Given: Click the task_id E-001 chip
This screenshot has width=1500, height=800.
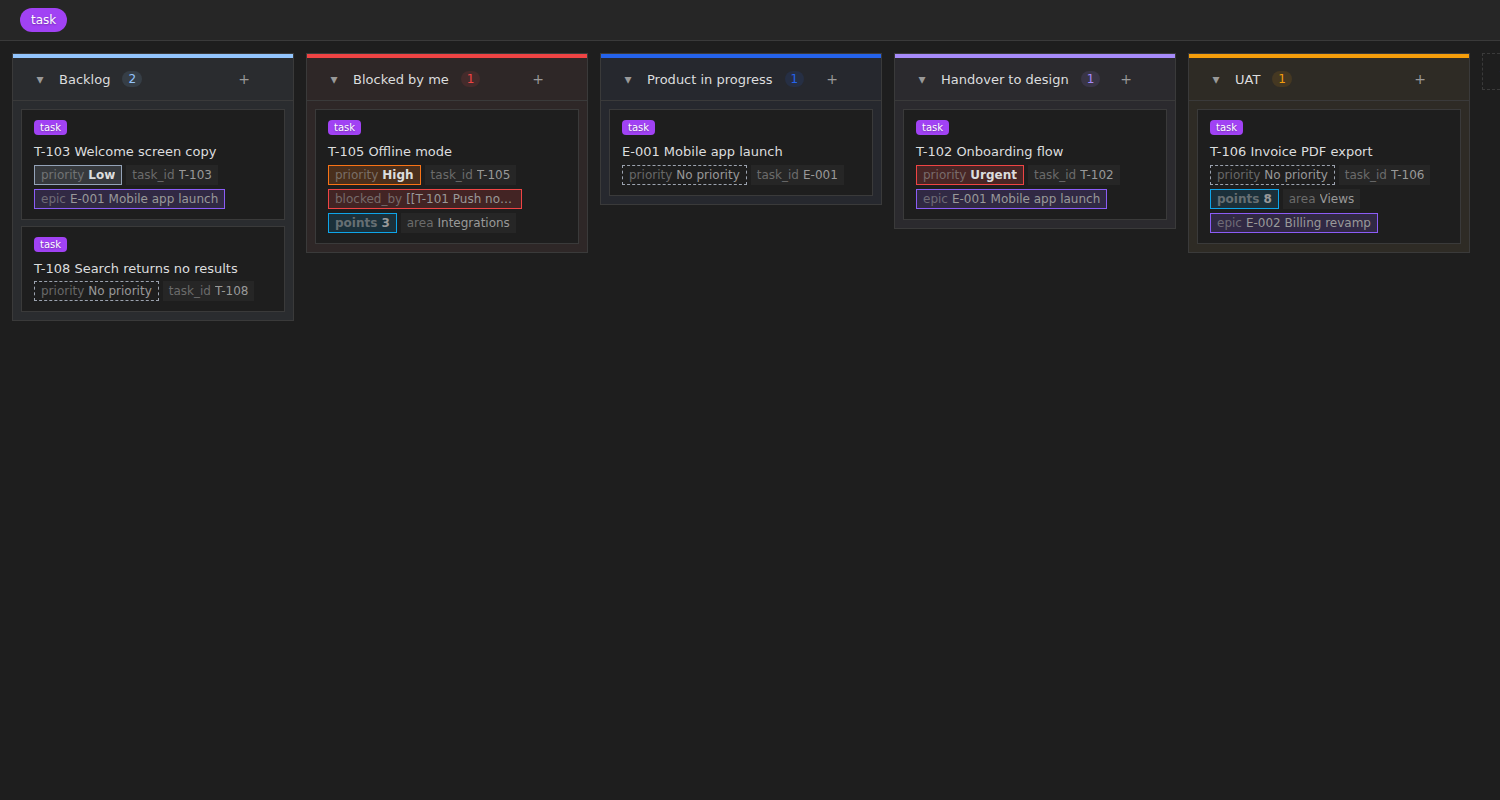Looking at the screenshot, I should tap(797, 175).
